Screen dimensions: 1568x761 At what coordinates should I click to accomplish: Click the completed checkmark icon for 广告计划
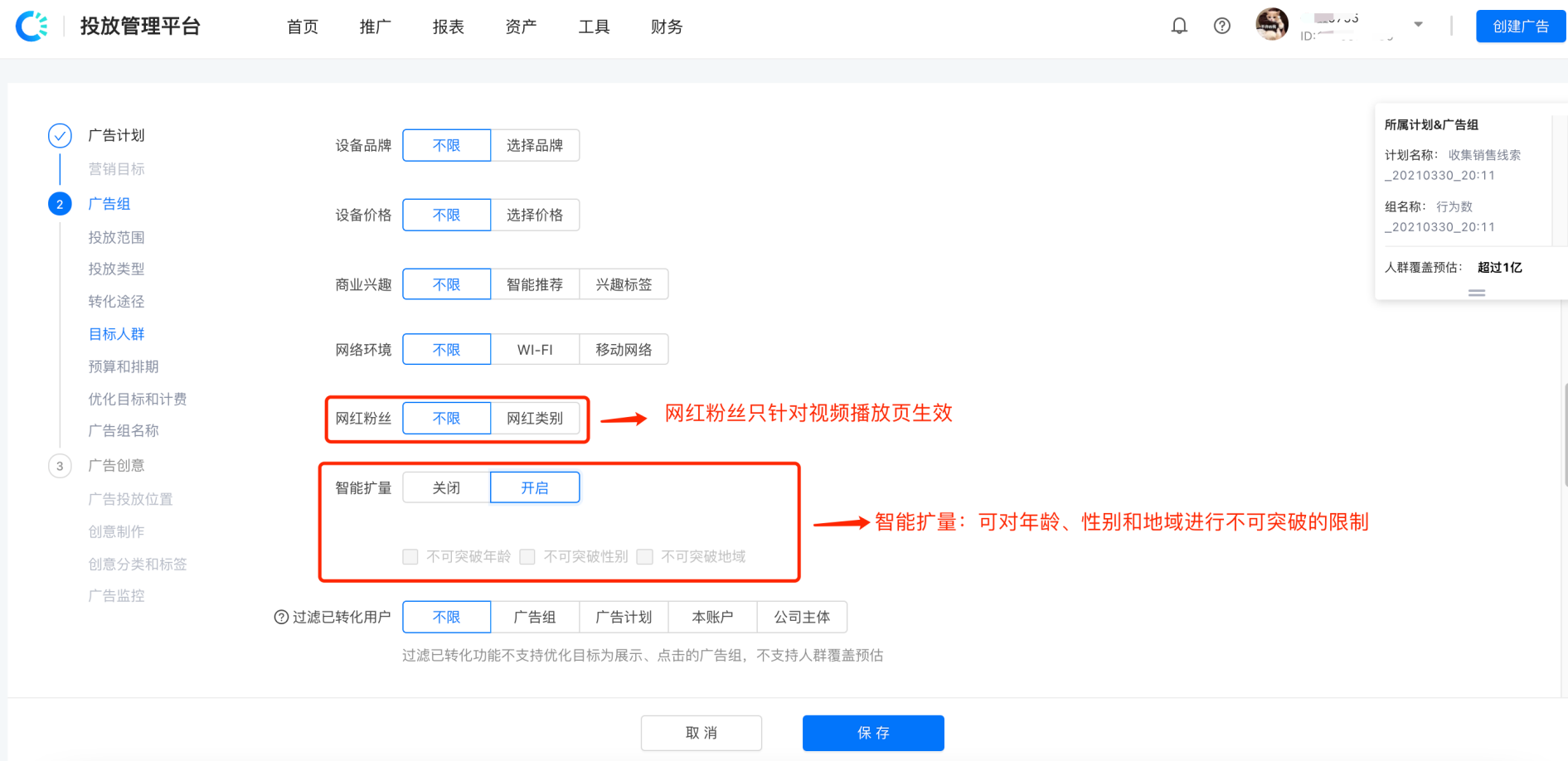pyautogui.click(x=60, y=135)
